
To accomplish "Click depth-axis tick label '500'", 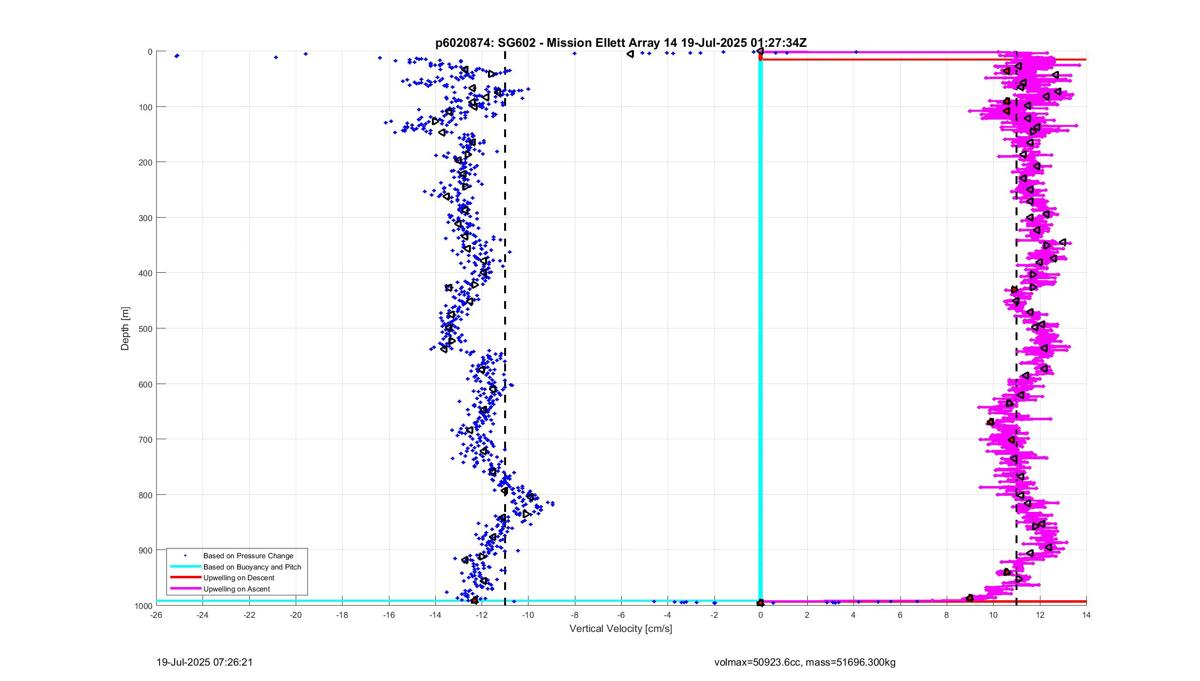I will point(144,328).
